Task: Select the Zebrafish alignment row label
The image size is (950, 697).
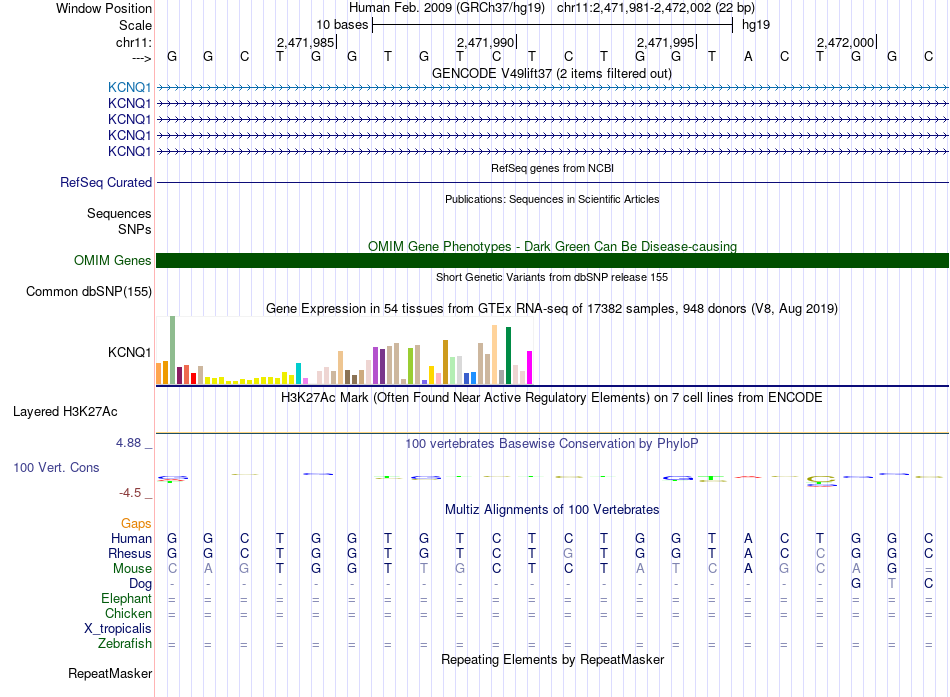Action: pos(125,643)
